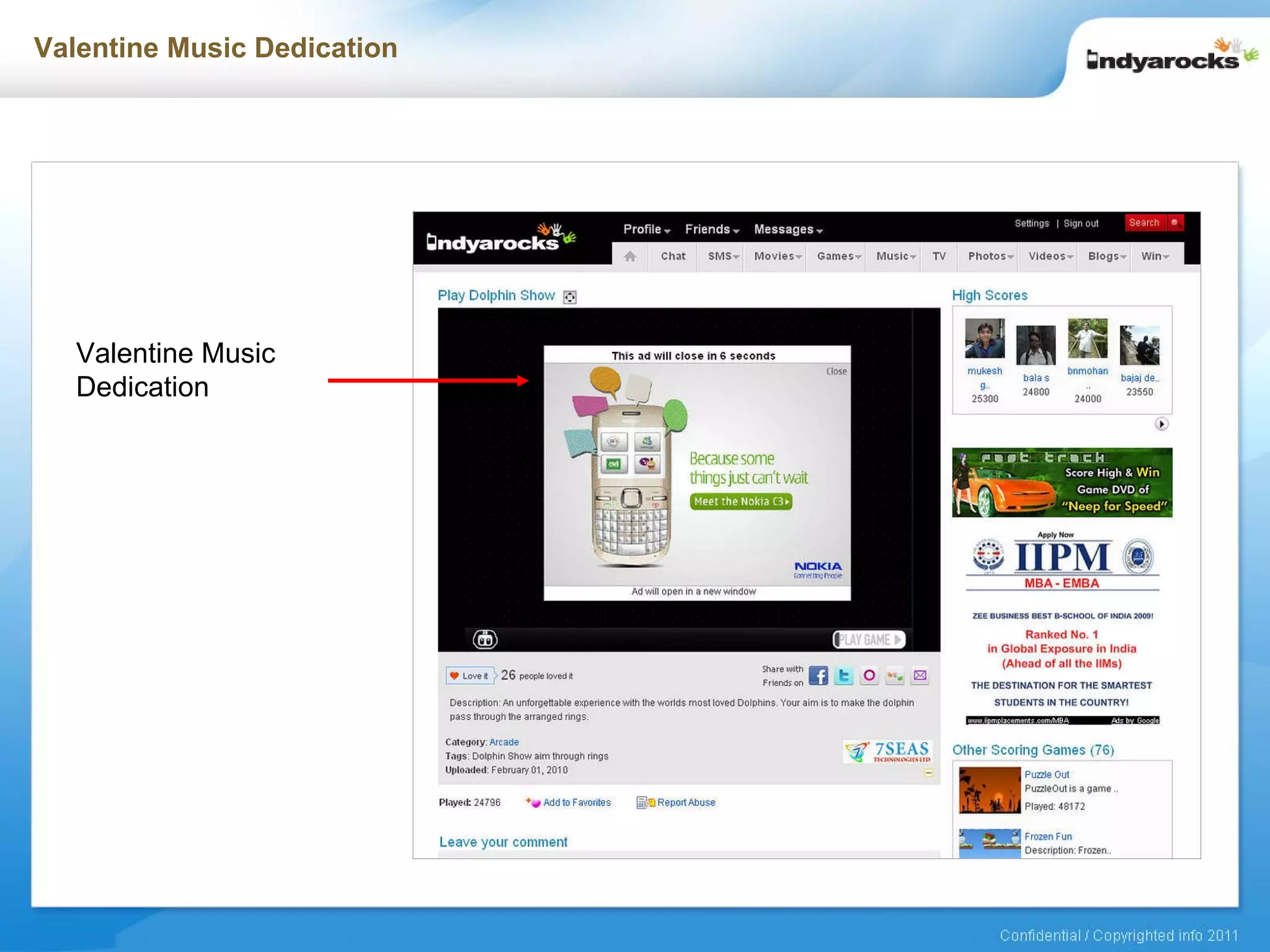The height and width of the screenshot is (952, 1270).
Task: Click the Fast Track Need for Speed banner
Action: pyautogui.click(x=1062, y=482)
